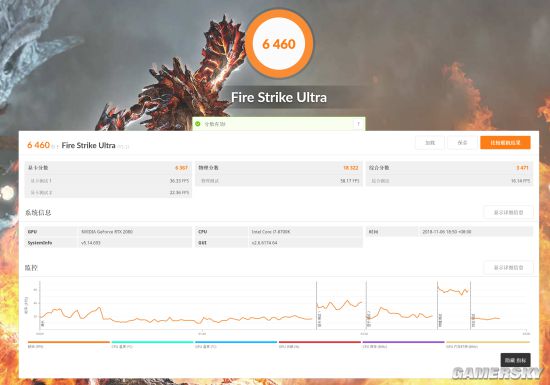Select the graphics score value 6 367
Image resolution: width=550 pixels, height=385 pixels.
point(181,168)
